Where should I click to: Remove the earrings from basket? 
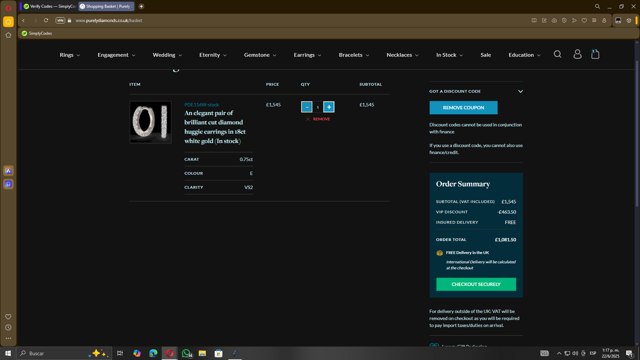[318, 119]
